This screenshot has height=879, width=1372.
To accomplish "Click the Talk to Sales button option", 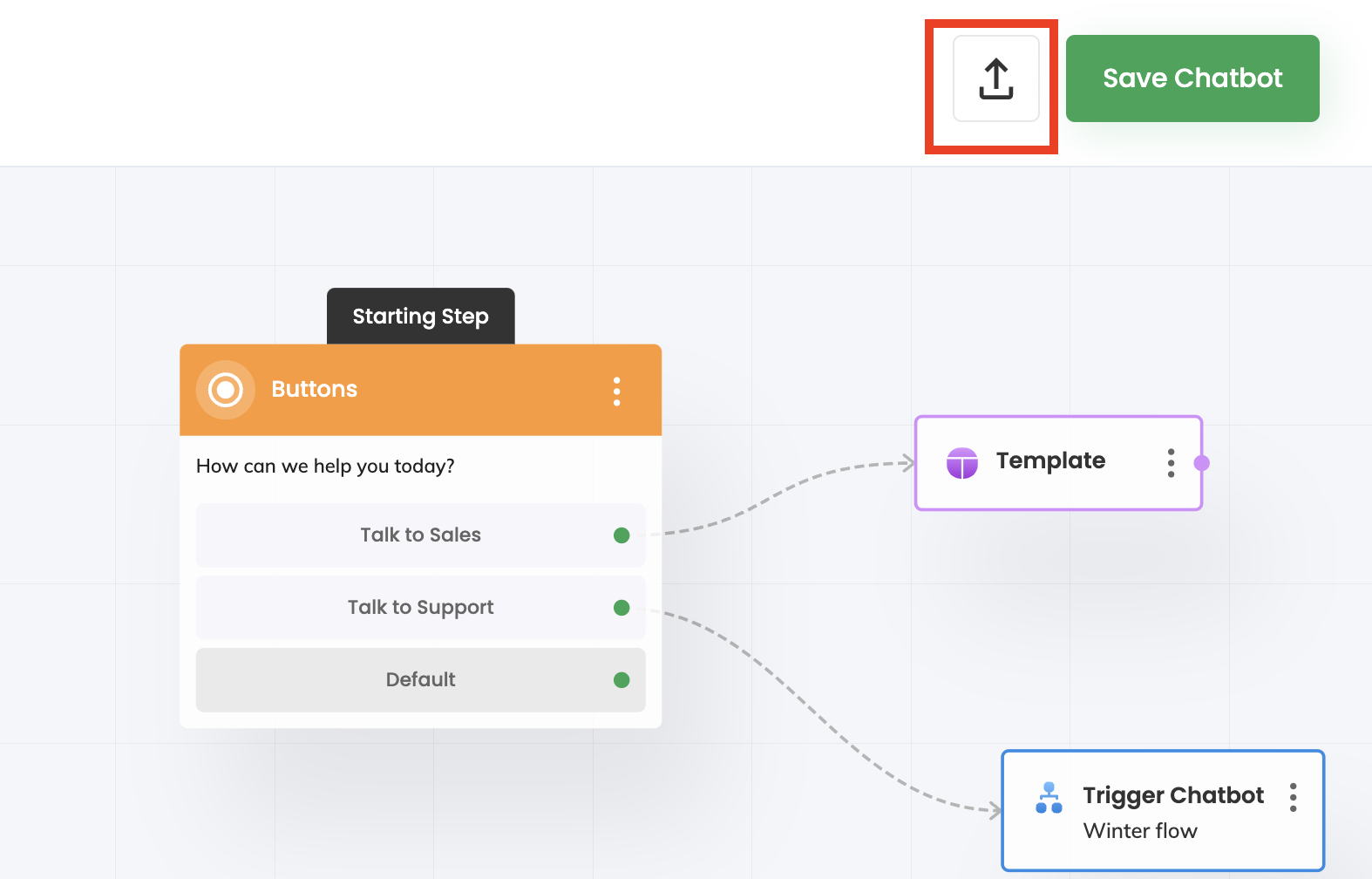I will (x=420, y=535).
